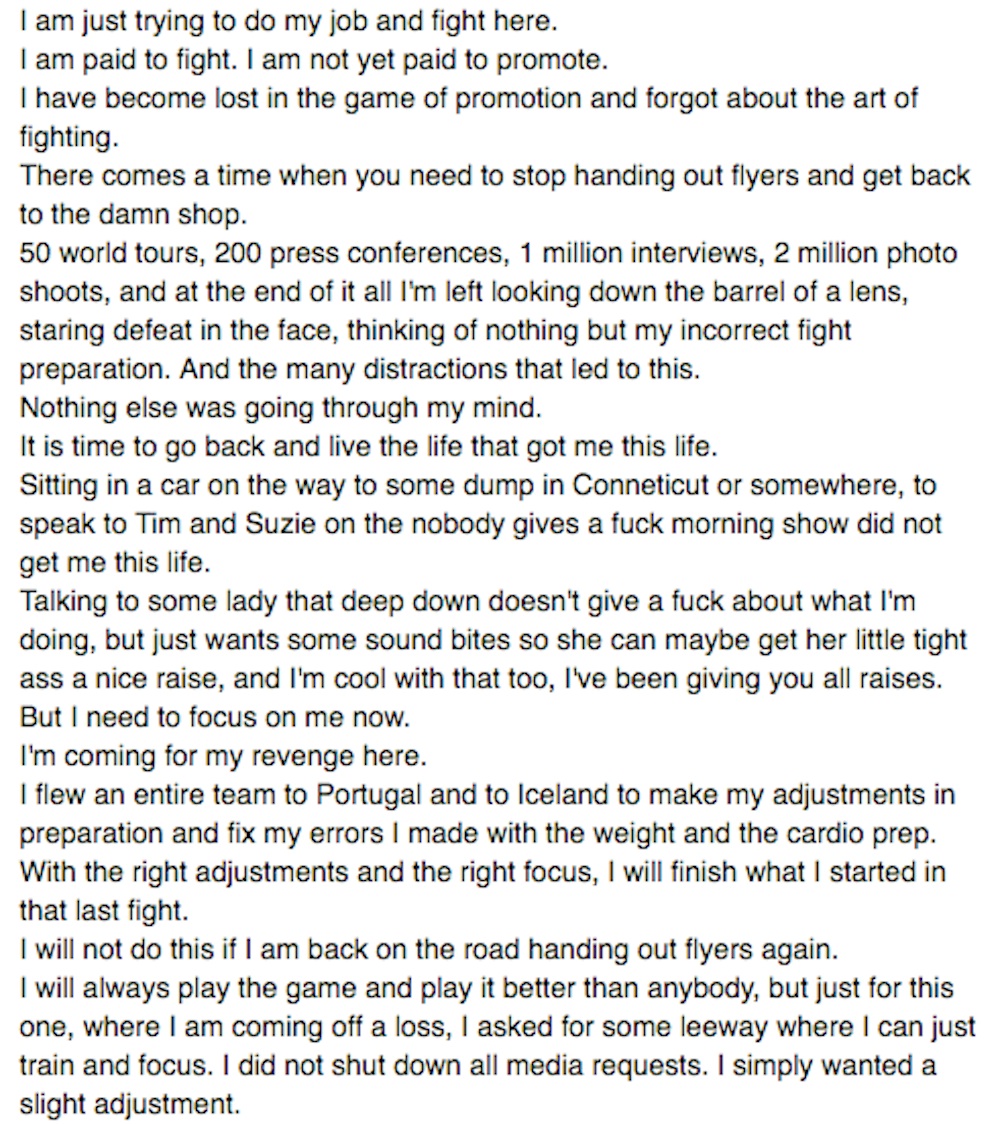The image size is (1000, 1124).
Task: Click the sentence 'I am paid to fight'
Action: (x=128, y=60)
